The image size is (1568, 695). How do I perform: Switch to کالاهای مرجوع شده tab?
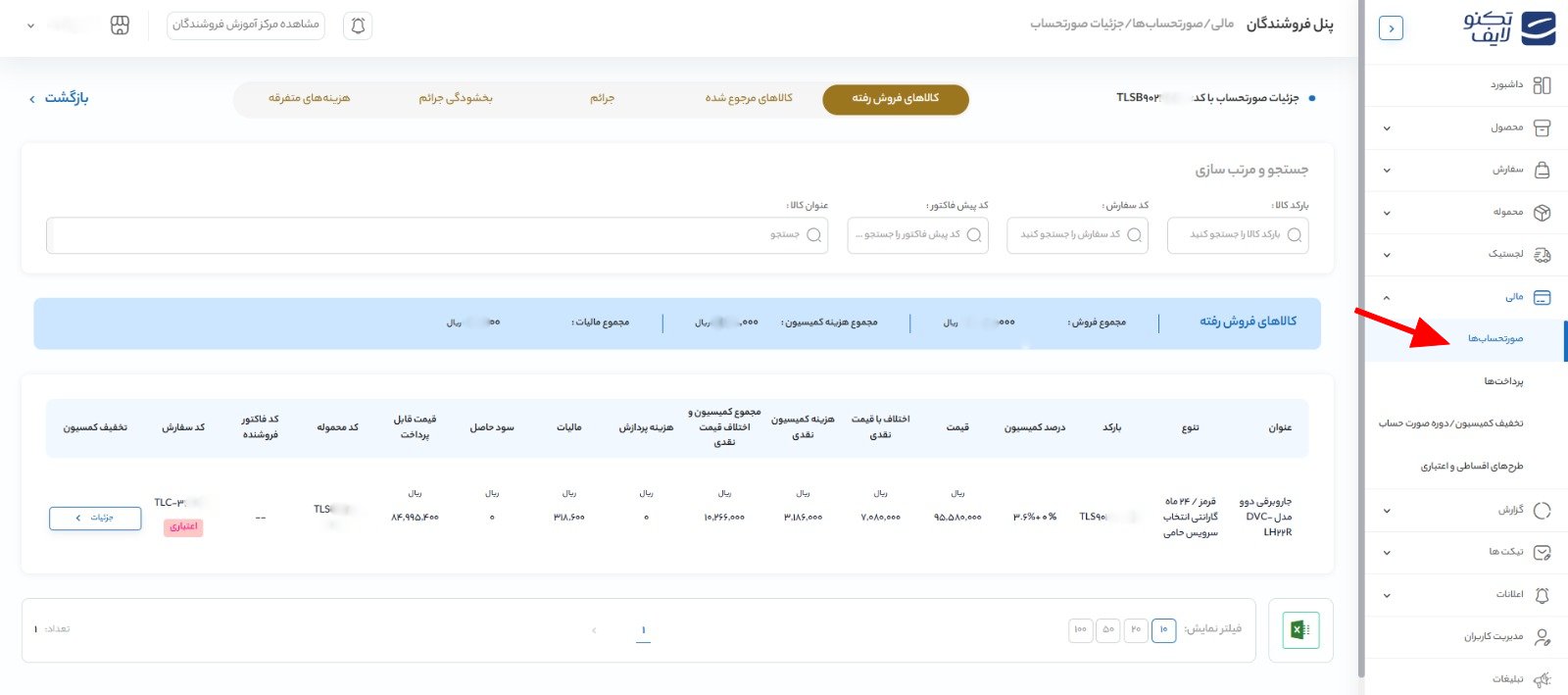749,98
